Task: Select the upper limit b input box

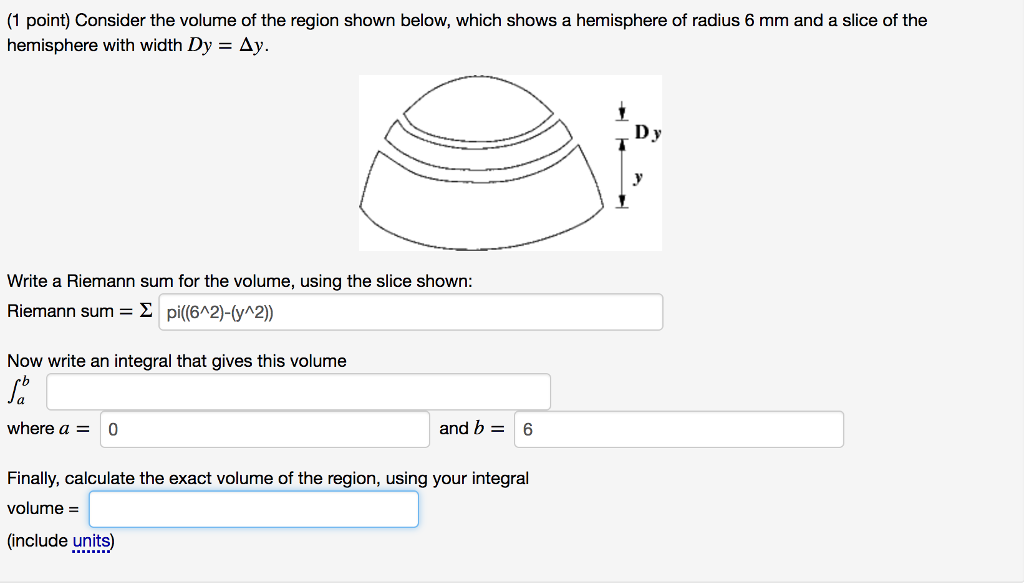Action: 679,429
